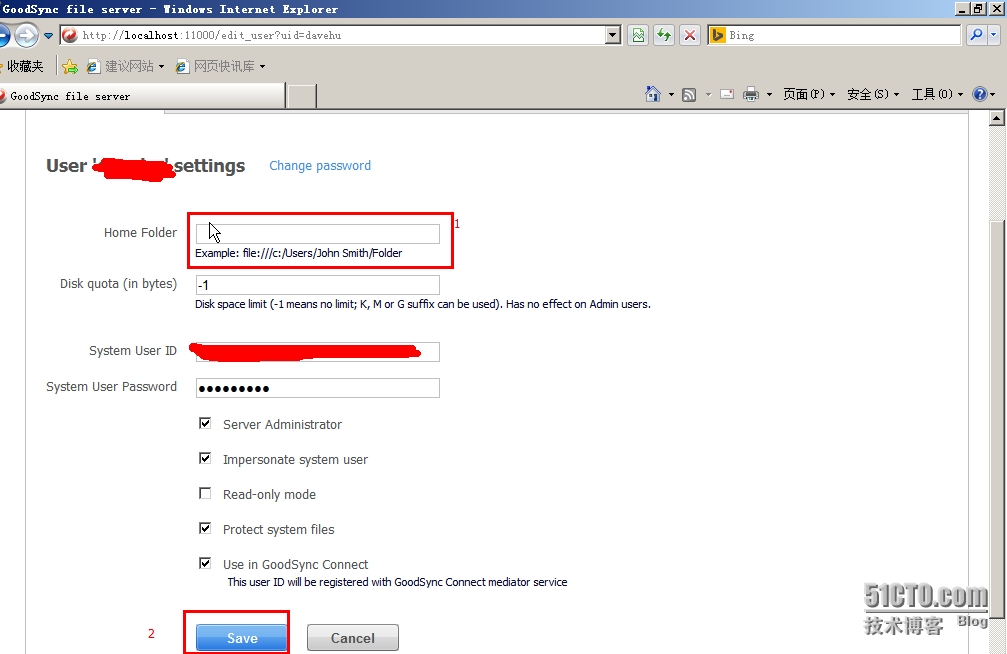The height and width of the screenshot is (654, 1007).
Task: Open a new blank tab
Action: point(301,96)
